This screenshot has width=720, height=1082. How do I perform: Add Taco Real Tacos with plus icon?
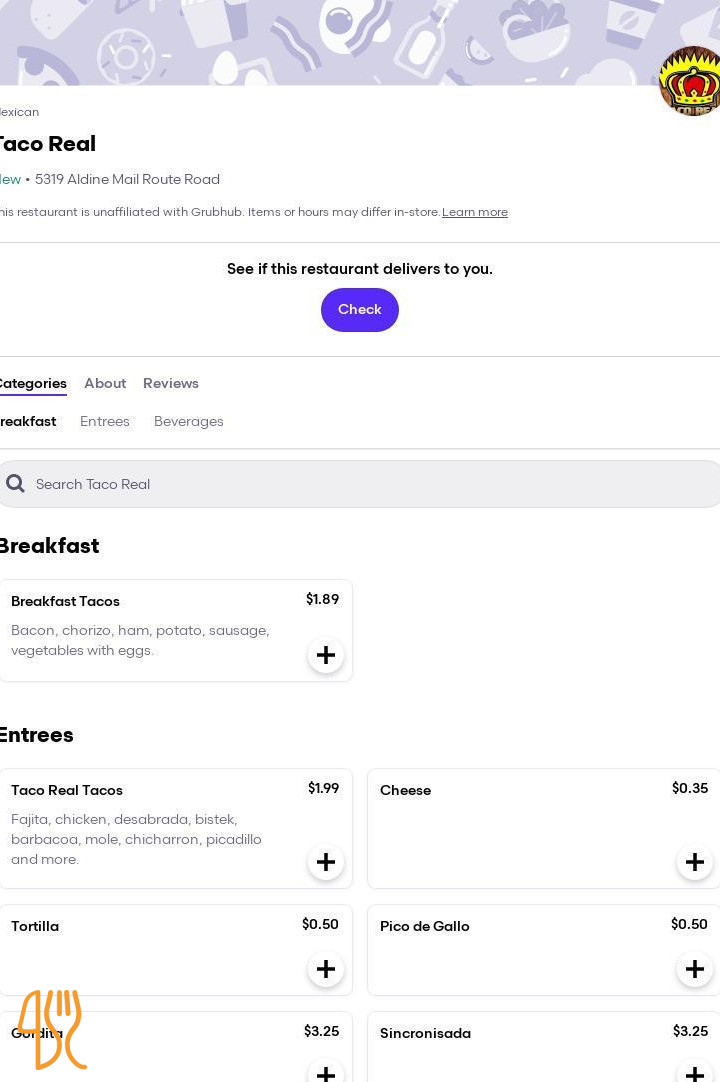click(326, 862)
